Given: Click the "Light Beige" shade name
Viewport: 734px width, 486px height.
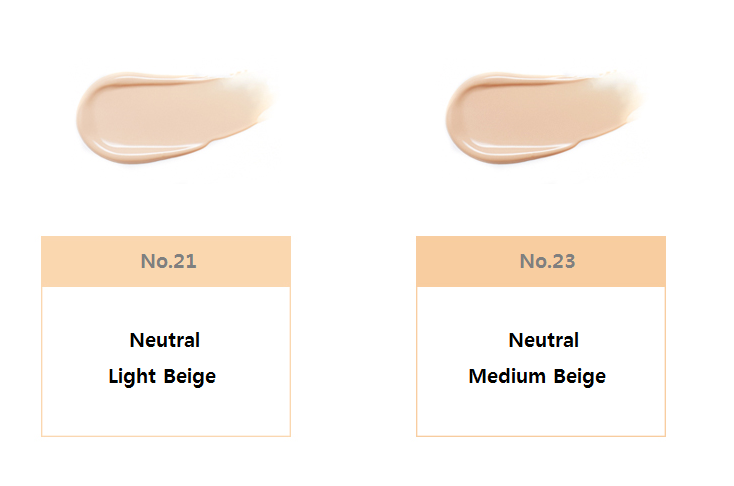Looking at the screenshot, I should pos(162,376).
